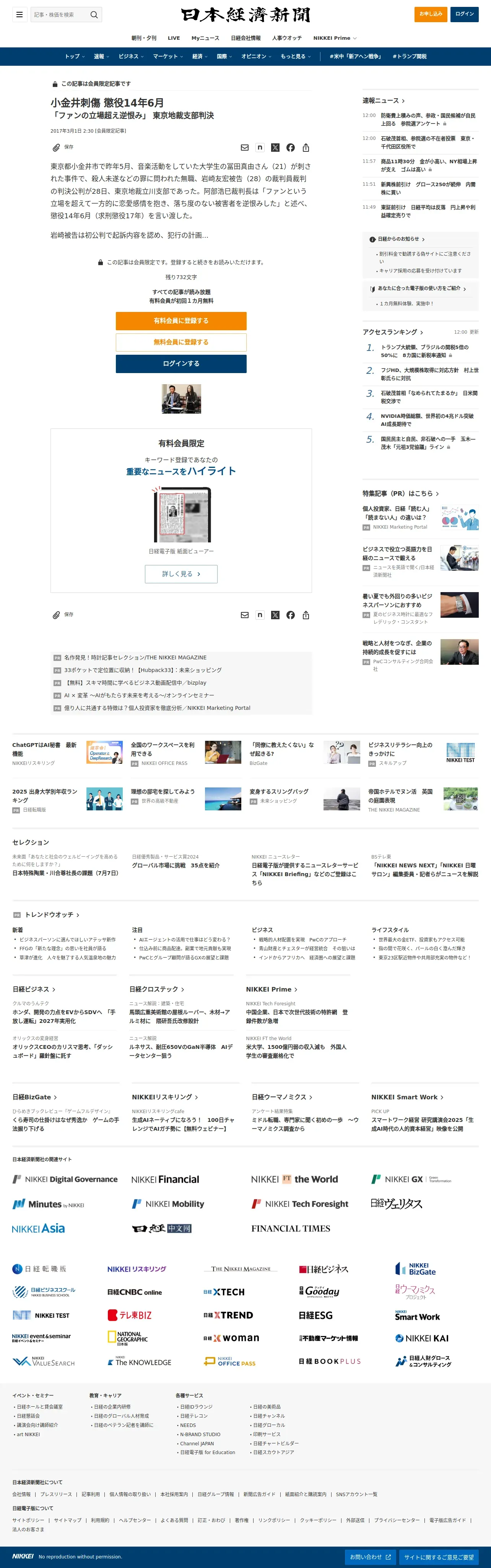Expand the オピニオン navigation dropdown
The image size is (491, 1568).
tap(257, 57)
